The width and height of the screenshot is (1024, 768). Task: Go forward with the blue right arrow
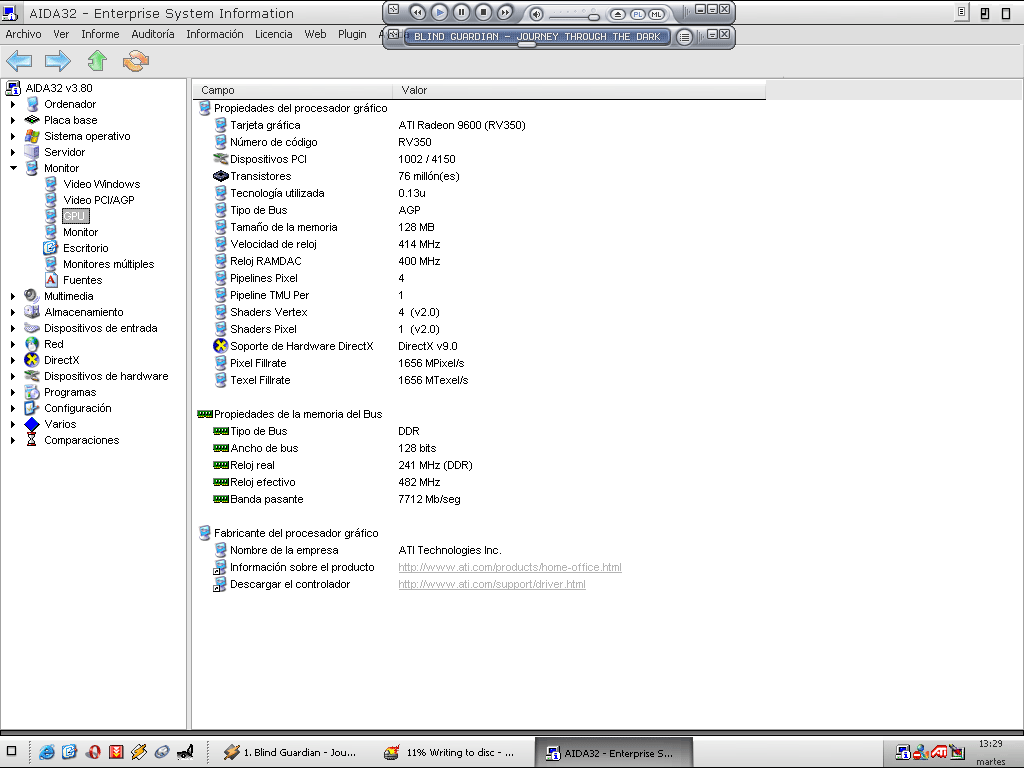[x=57, y=61]
